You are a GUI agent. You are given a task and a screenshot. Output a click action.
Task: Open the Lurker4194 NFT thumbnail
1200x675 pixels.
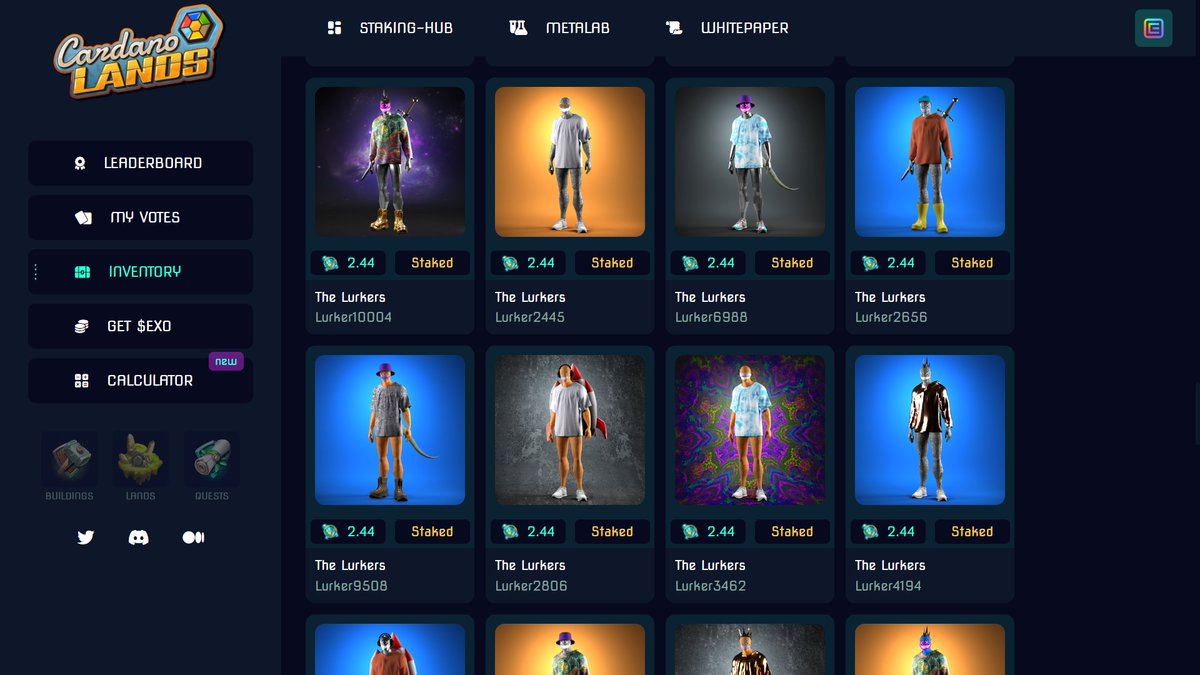[x=930, y=430]
